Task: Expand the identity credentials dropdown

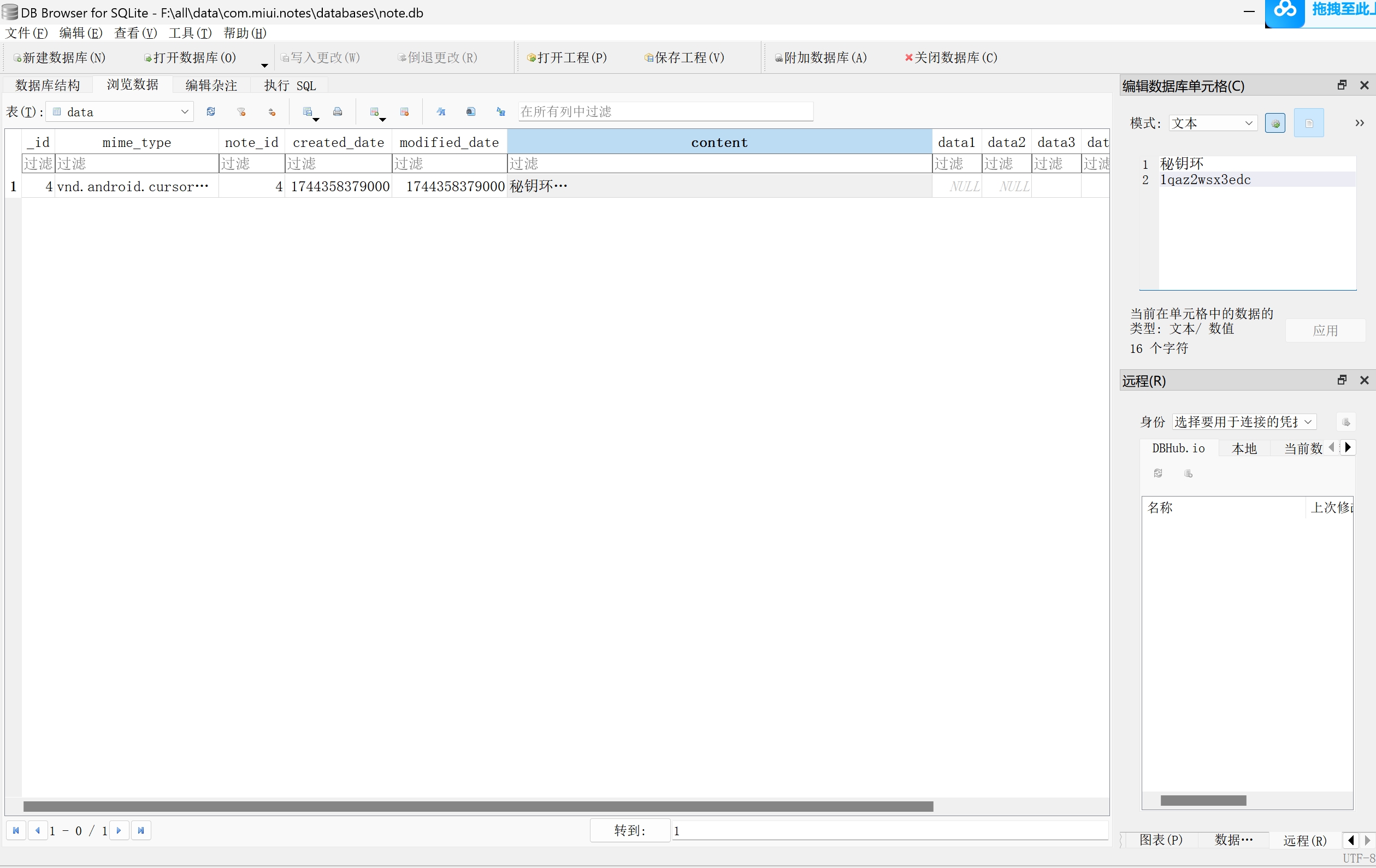Action: coord(1307,422)
